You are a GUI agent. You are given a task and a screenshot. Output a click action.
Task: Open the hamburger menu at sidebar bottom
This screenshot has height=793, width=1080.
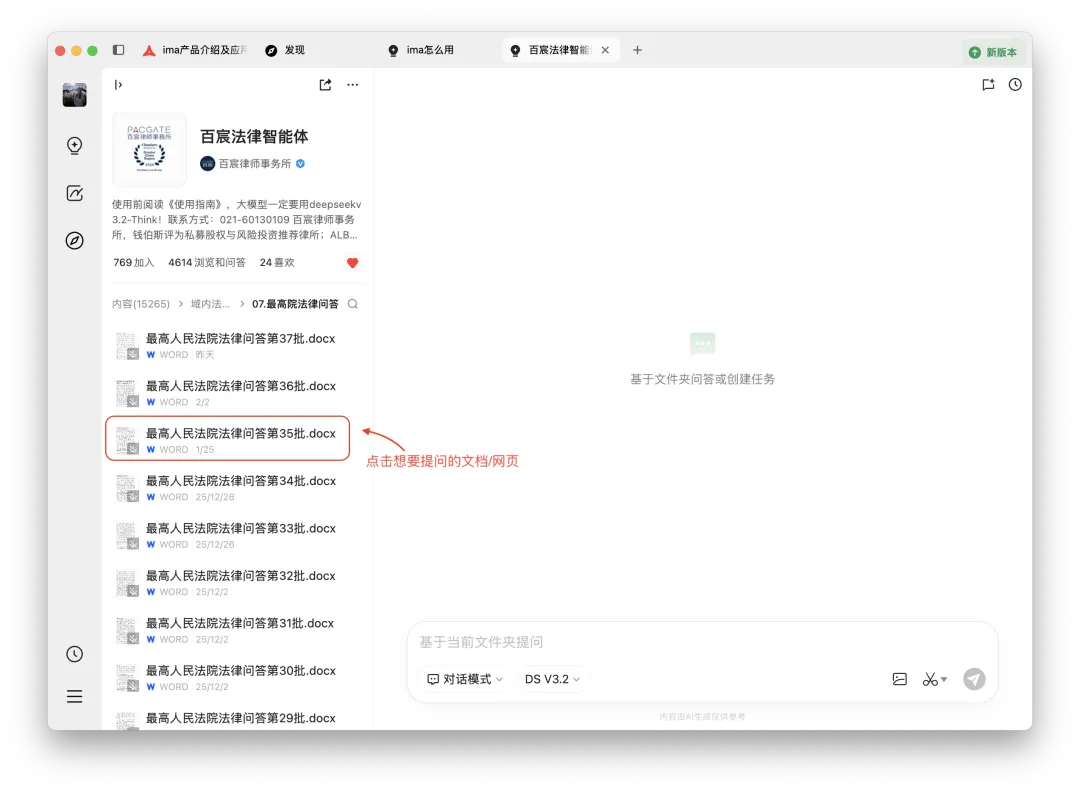click(74, 697)
